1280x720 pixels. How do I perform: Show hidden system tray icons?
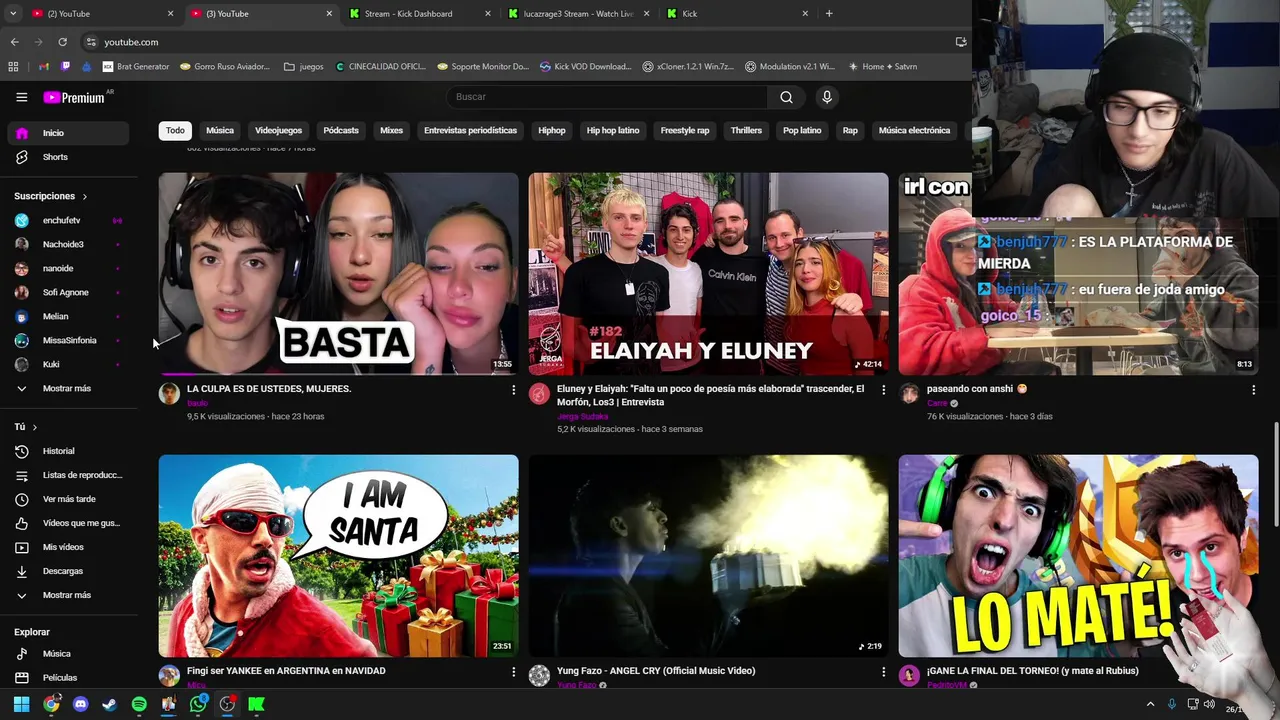(1150, 704)
